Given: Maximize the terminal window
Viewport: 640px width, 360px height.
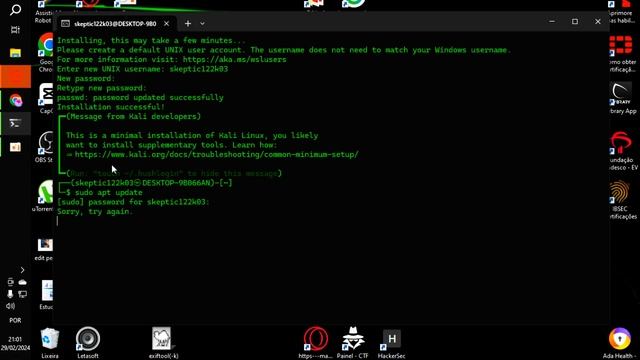Looking at the screenshot, I should 575,22.
